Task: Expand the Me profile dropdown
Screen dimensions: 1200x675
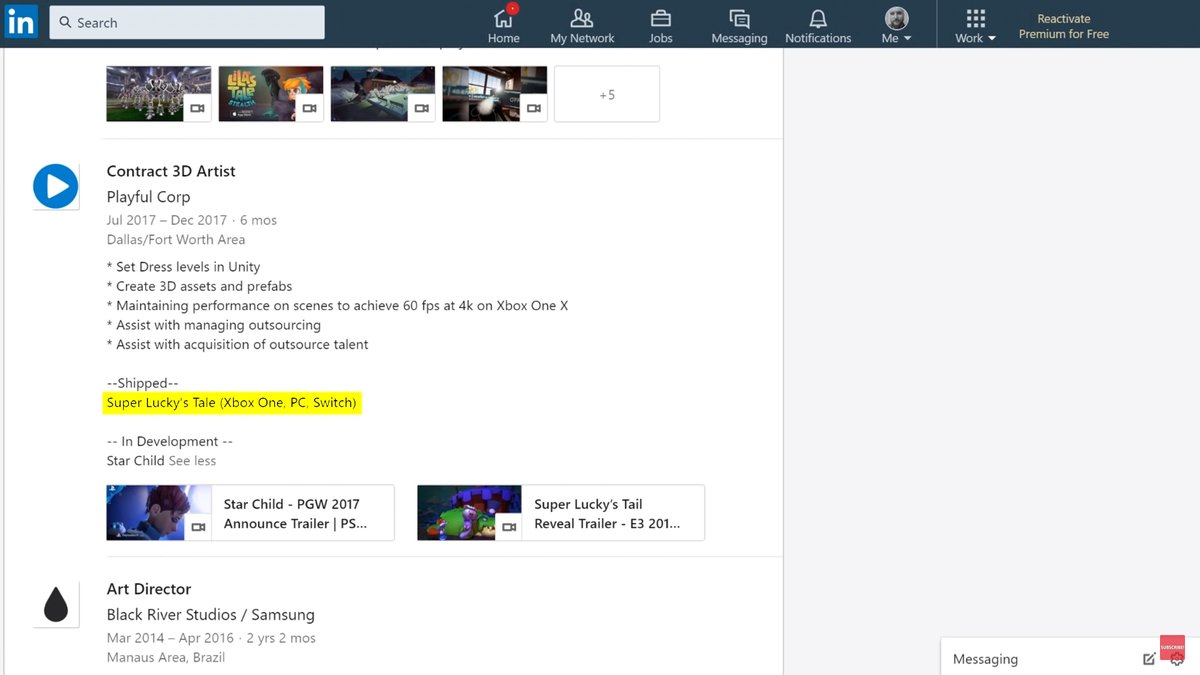Action: (x=896, y=25)
